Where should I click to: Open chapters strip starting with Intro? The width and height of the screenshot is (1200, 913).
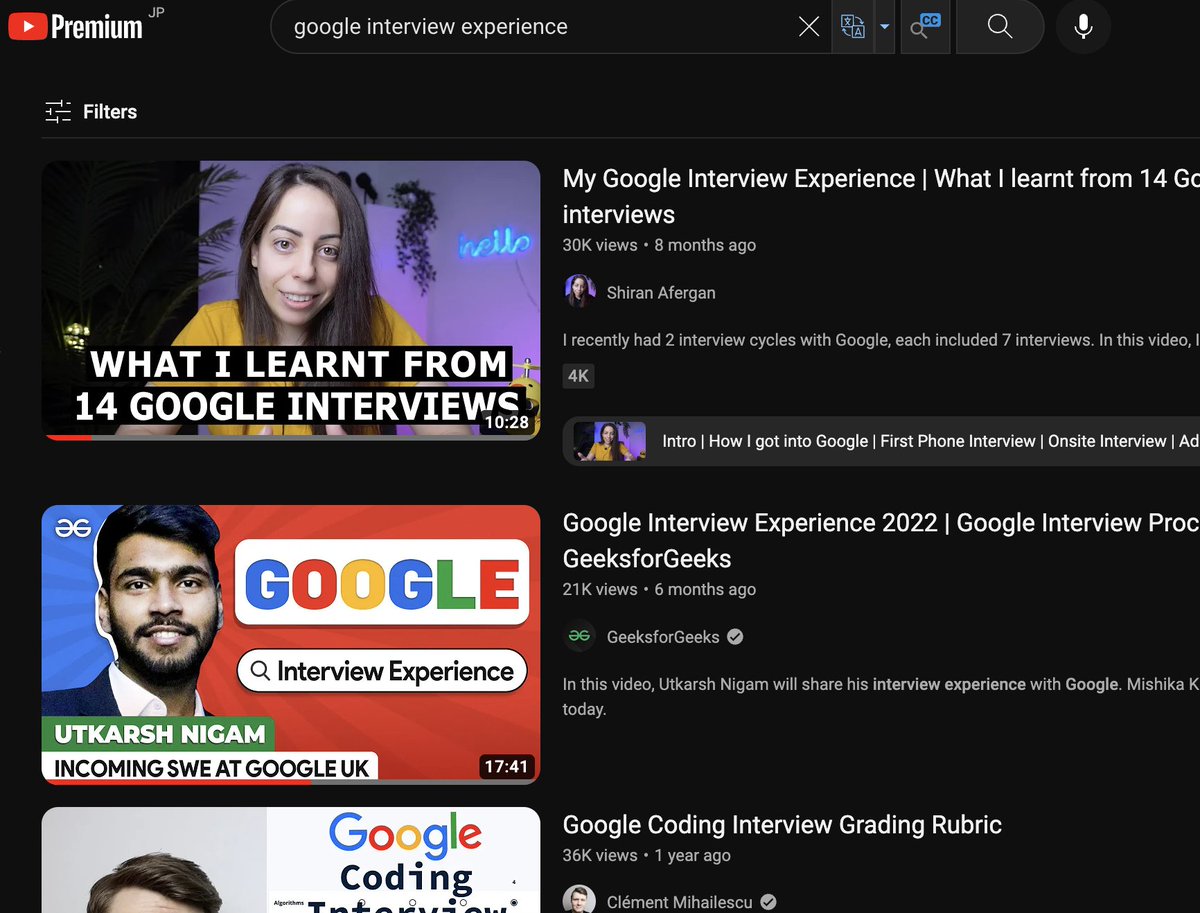[x=881, y=441]
